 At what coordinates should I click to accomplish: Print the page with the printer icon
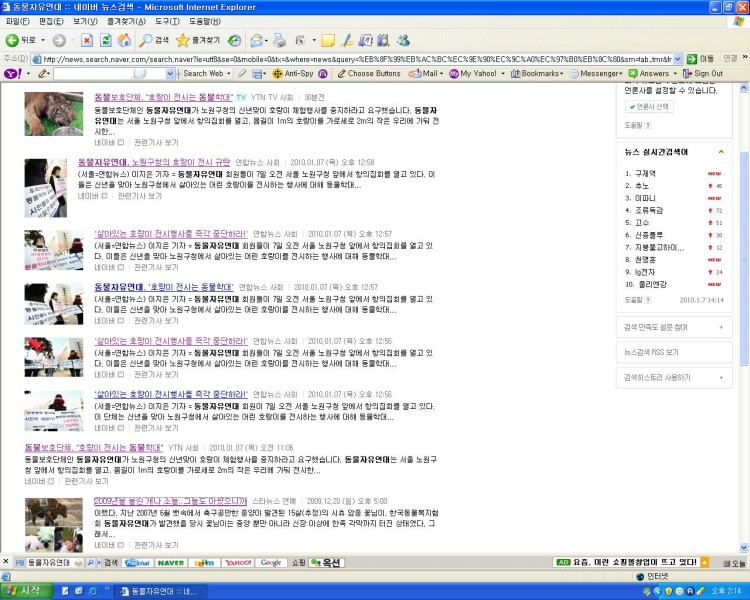(x=279, y=41)
